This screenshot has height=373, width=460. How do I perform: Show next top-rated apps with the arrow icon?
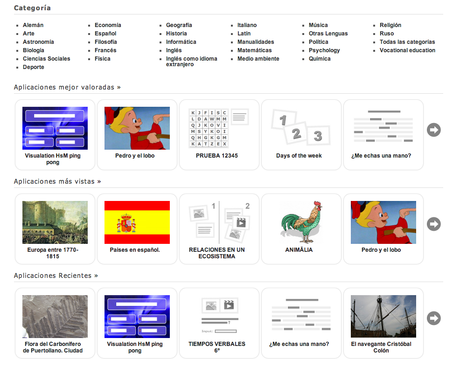point(434,130)
